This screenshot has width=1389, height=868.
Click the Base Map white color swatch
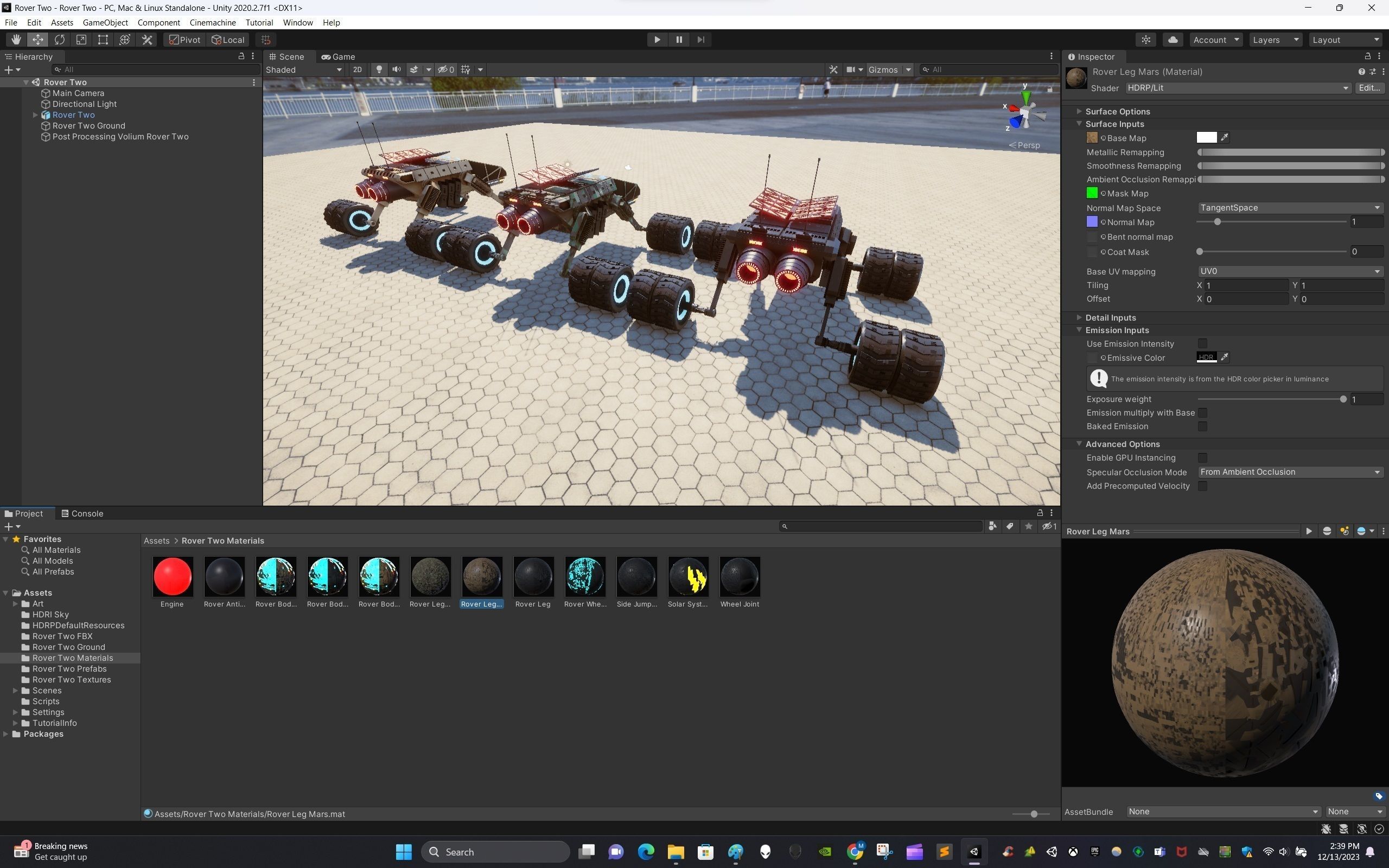click(x=1206, y=137)
